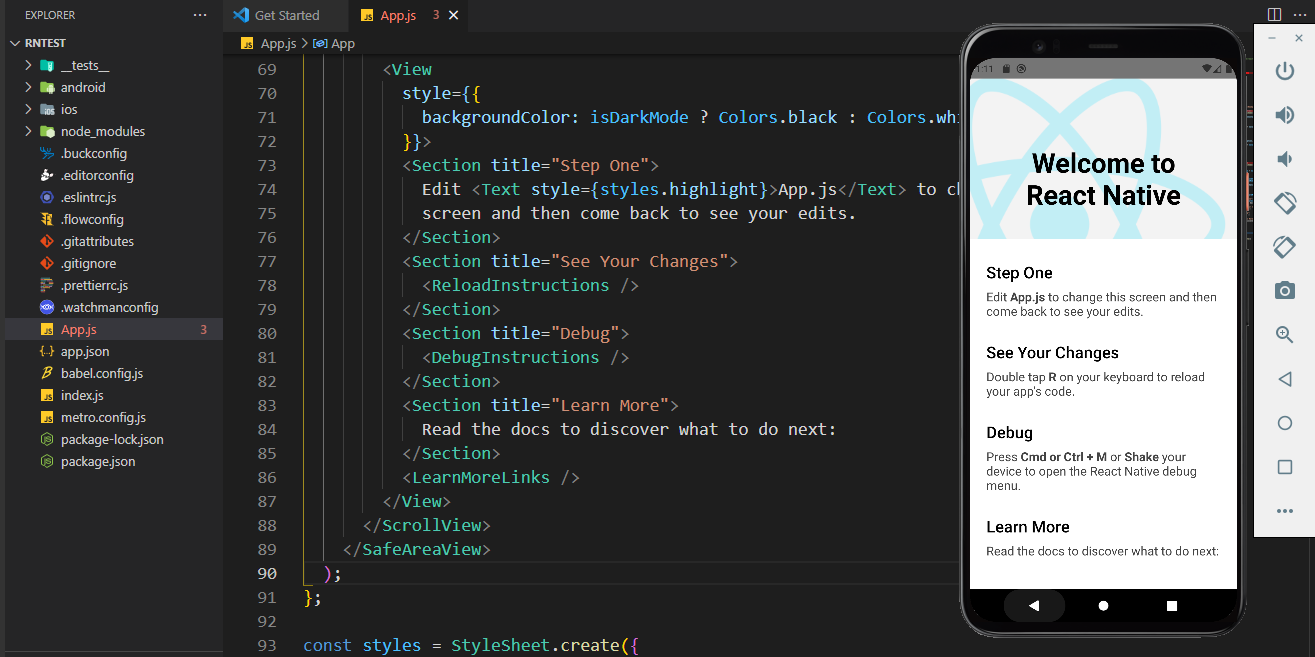Click the minimize button of the emulator toolbar
This screenshot has width=1315, height=657.
[x=1271, y=37]
